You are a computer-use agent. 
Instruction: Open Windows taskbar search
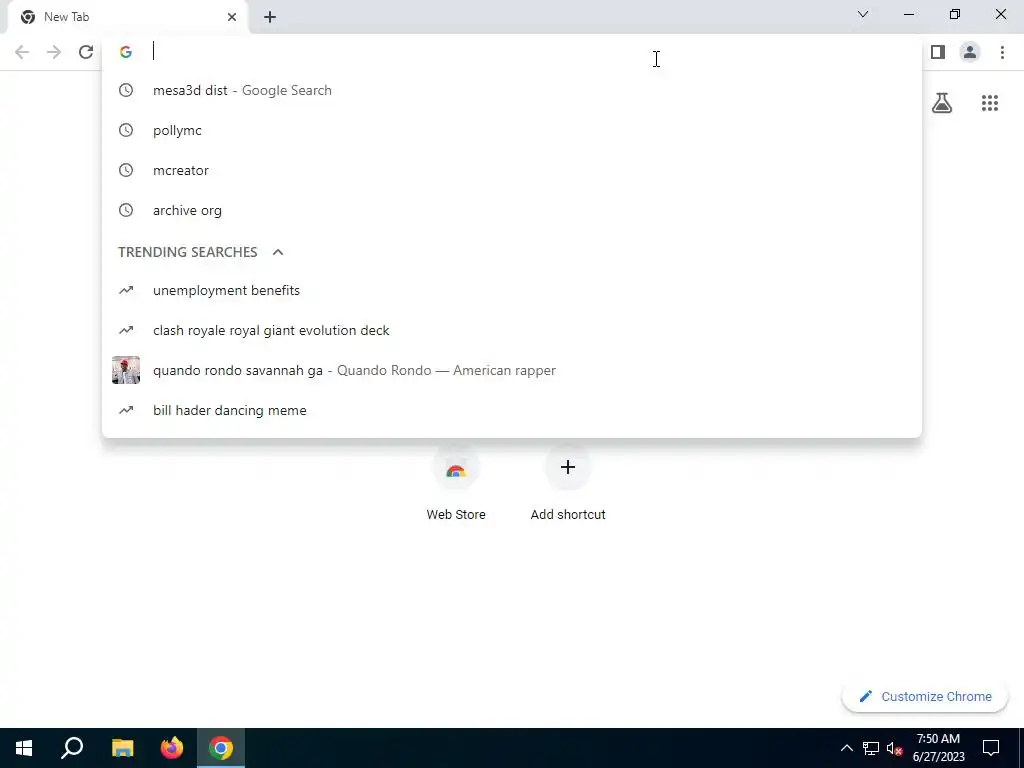[x=72, y=748]
